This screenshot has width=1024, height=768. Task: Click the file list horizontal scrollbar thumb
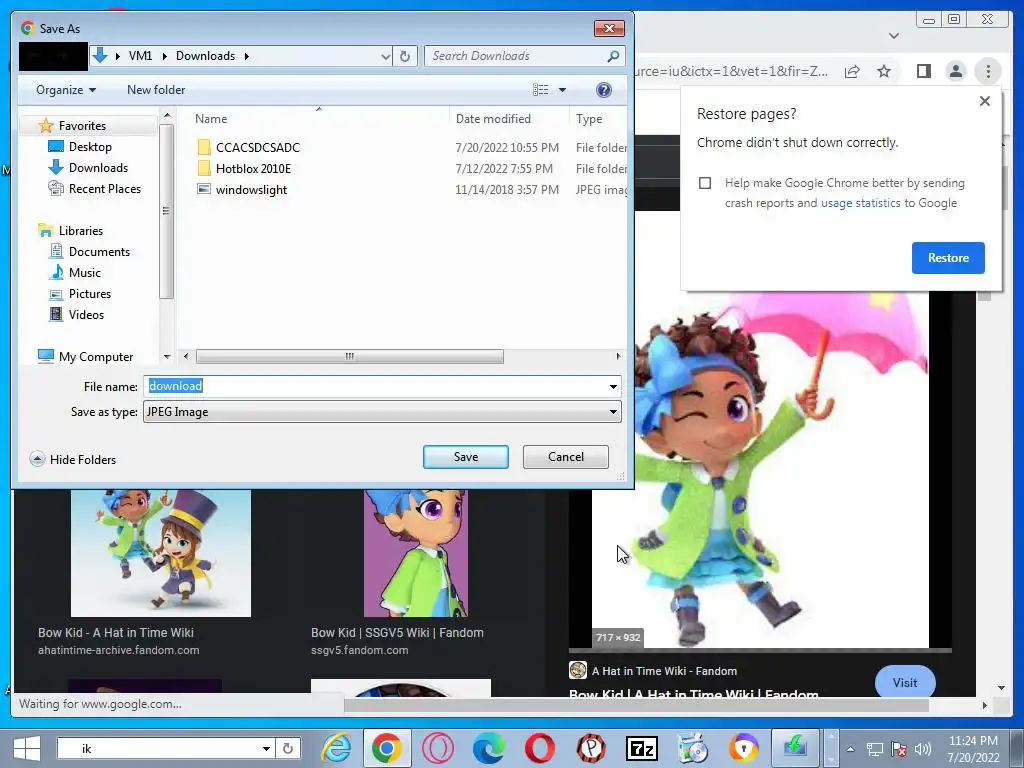[350, 357]
